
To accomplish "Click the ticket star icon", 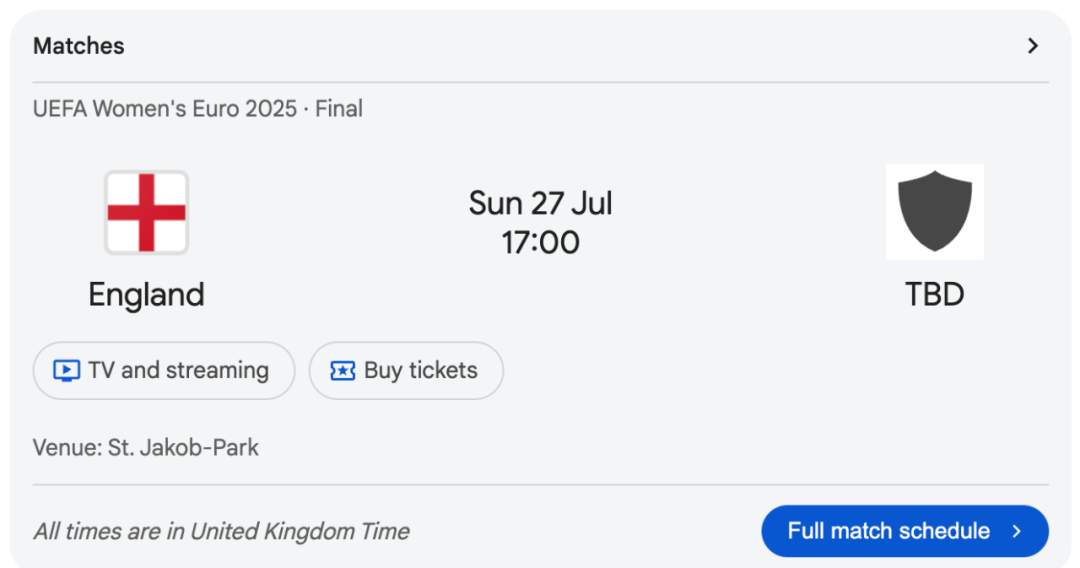I will coord(342,370).
